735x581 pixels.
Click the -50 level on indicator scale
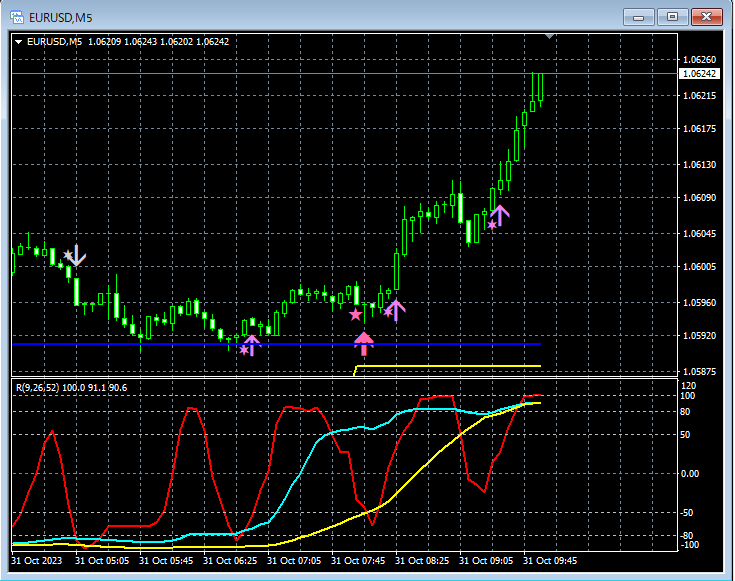(687, 513)
